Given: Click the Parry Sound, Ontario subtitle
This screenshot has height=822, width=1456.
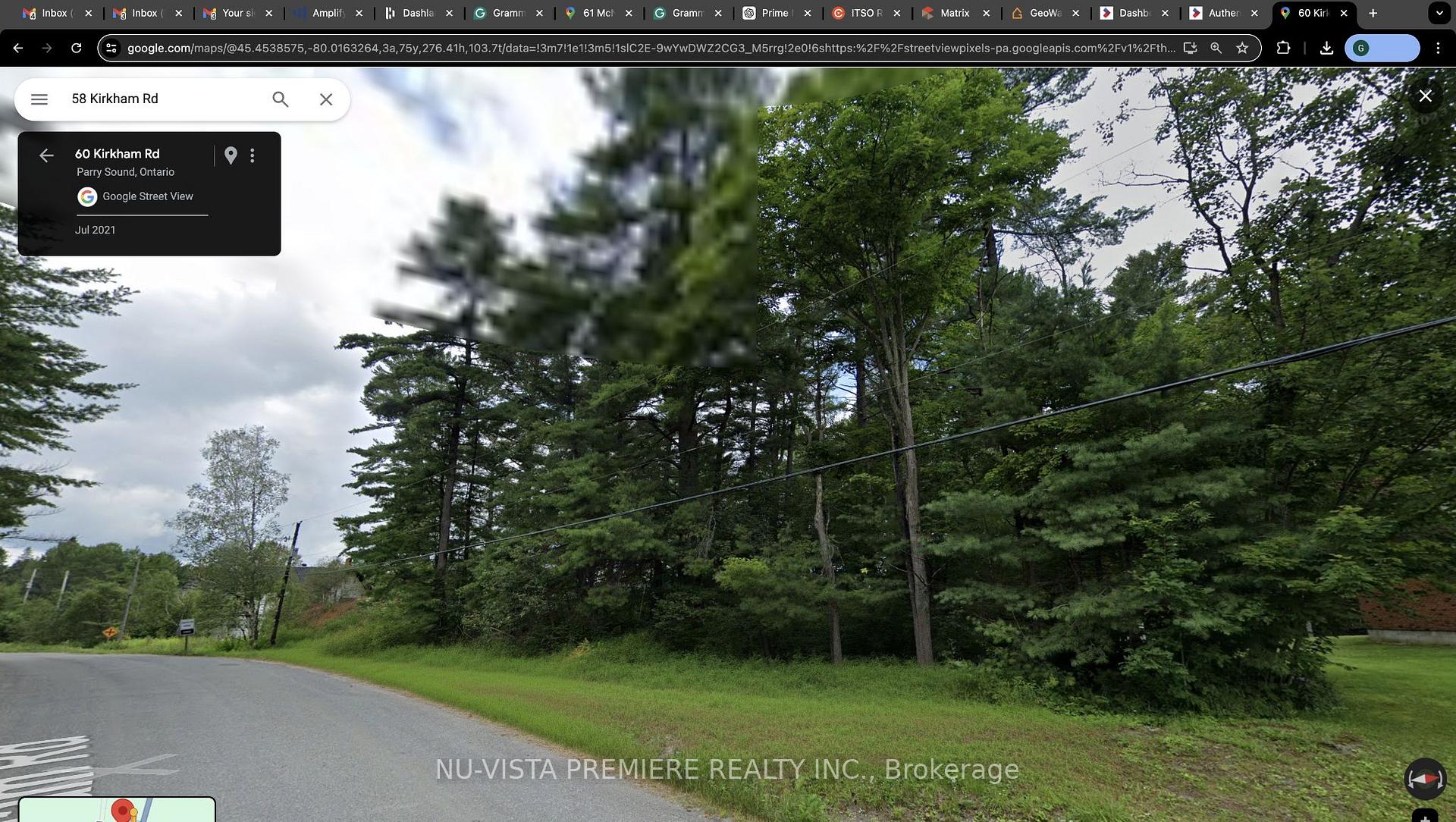Looking at the screenshot, I should pyautogui.click(x=126, y=172).
